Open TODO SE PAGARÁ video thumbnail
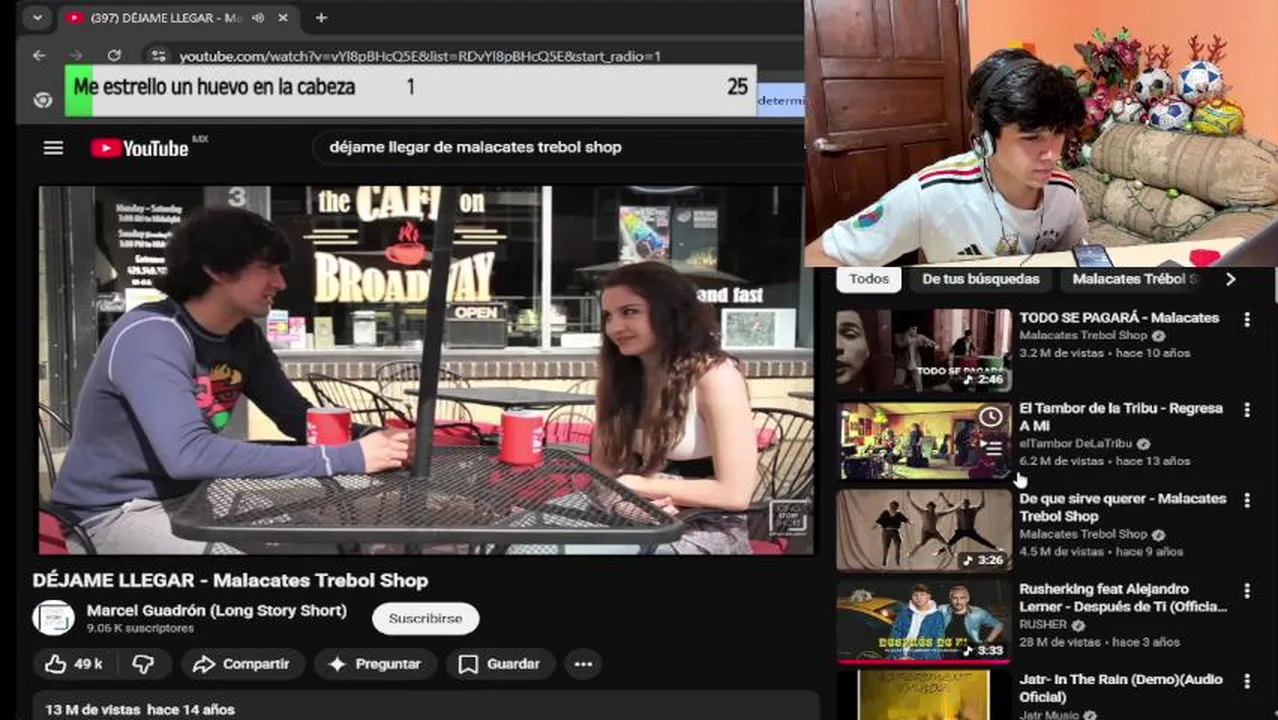 coord(924,350)
